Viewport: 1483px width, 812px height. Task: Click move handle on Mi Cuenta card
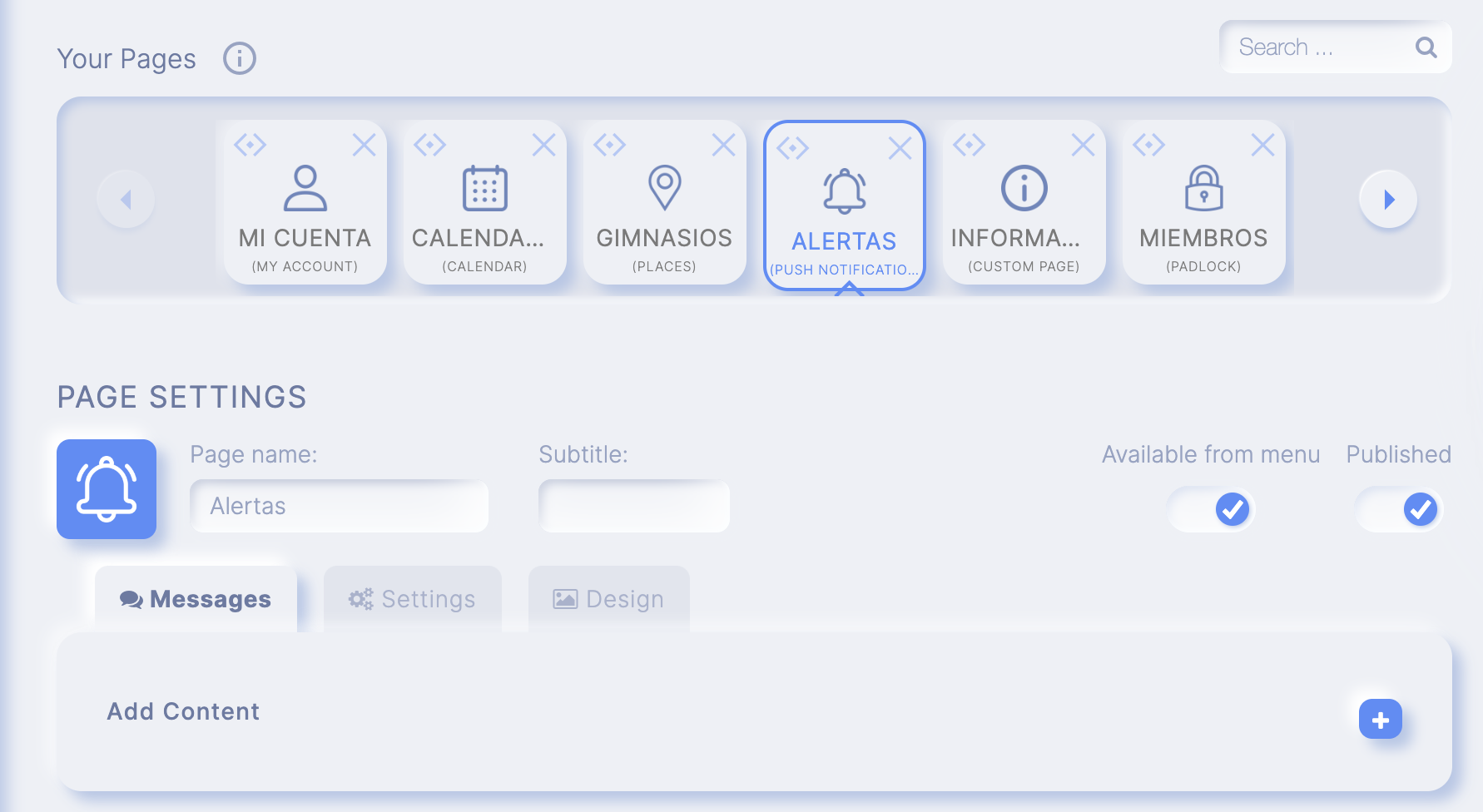coord(250,145)
